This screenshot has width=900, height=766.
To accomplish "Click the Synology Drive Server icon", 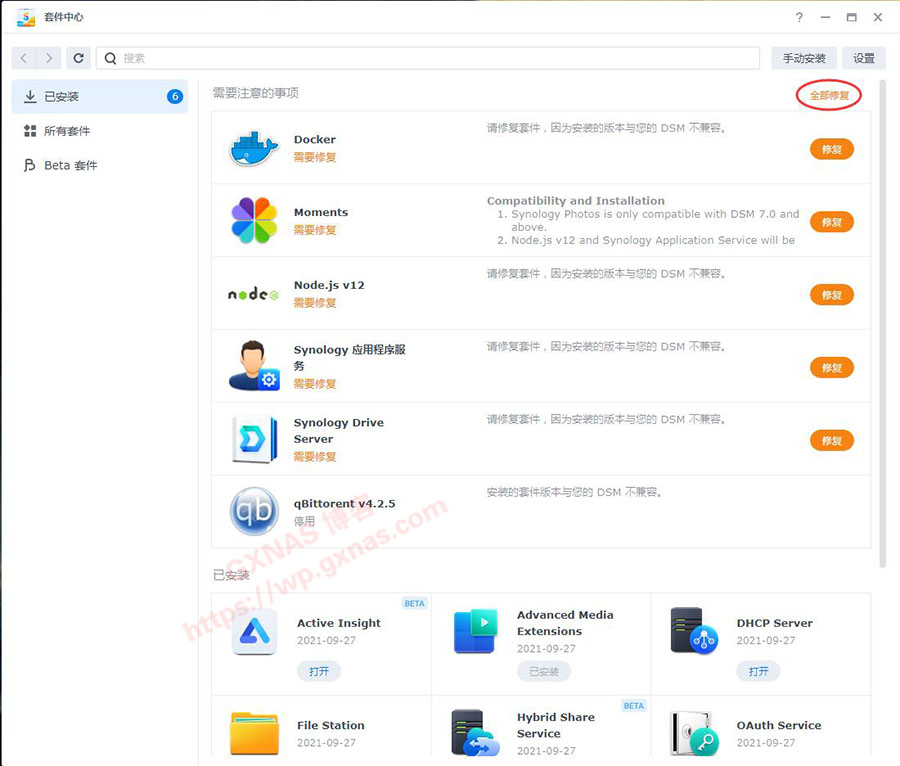I will pos(252,439).
